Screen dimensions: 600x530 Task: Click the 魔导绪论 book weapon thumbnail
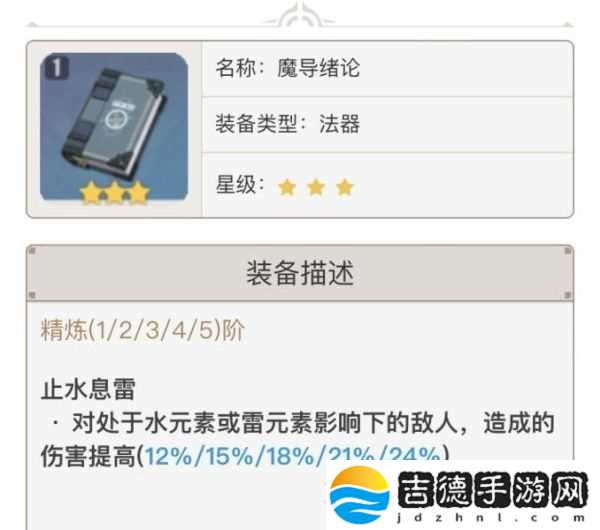coord(114,127)
